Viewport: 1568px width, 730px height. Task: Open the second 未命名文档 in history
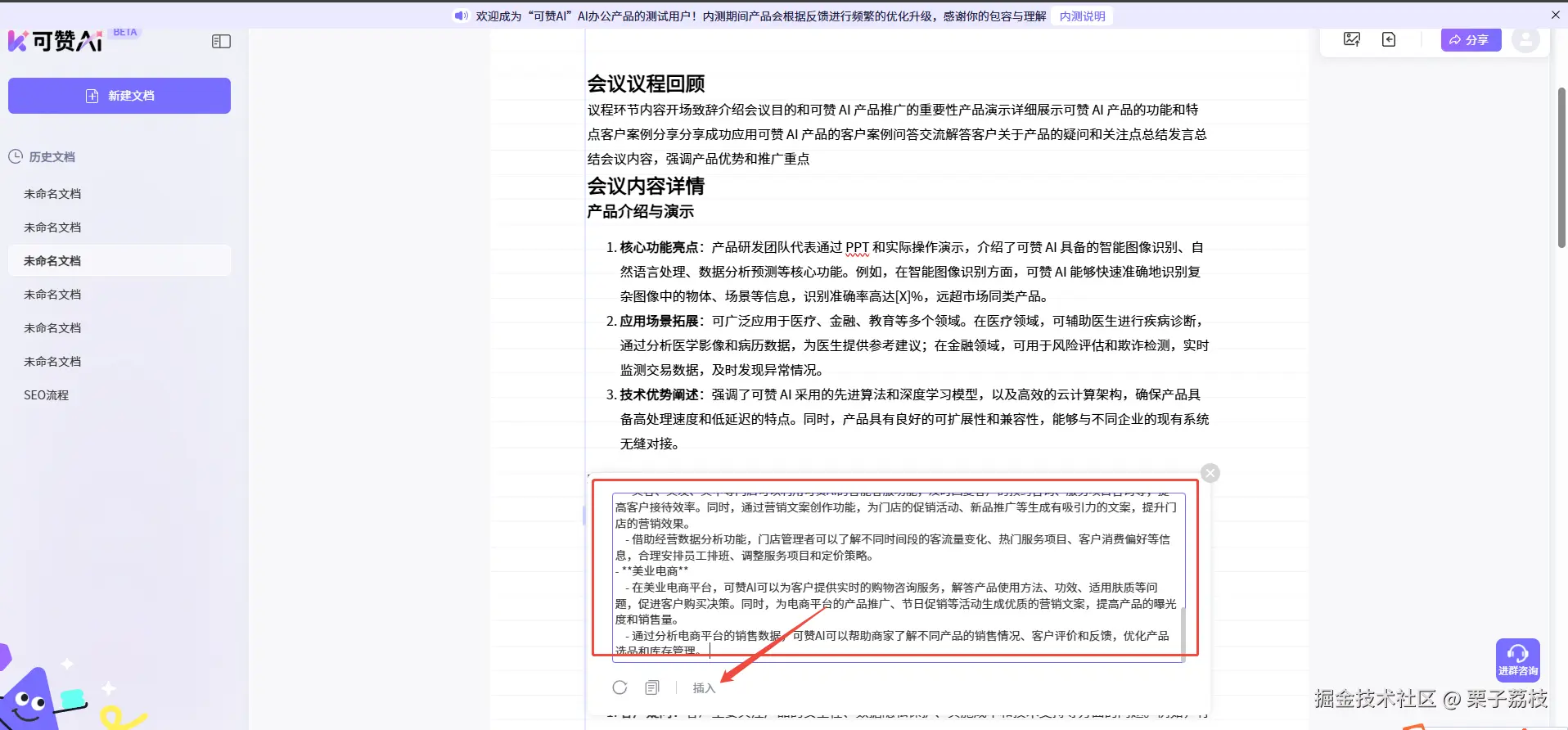click(x=52, y=228)
